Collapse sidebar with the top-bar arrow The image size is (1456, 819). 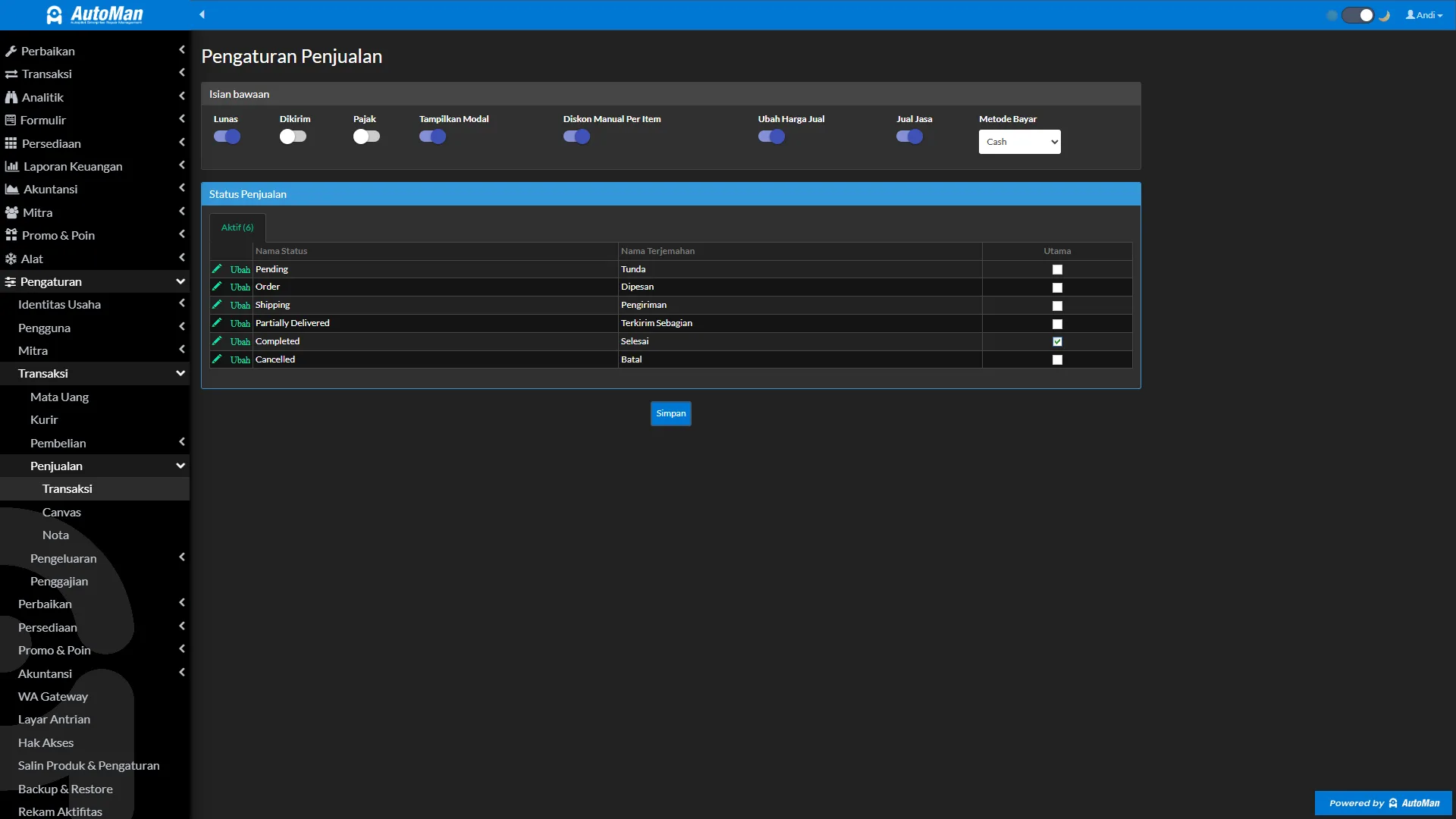coord(202,14)
